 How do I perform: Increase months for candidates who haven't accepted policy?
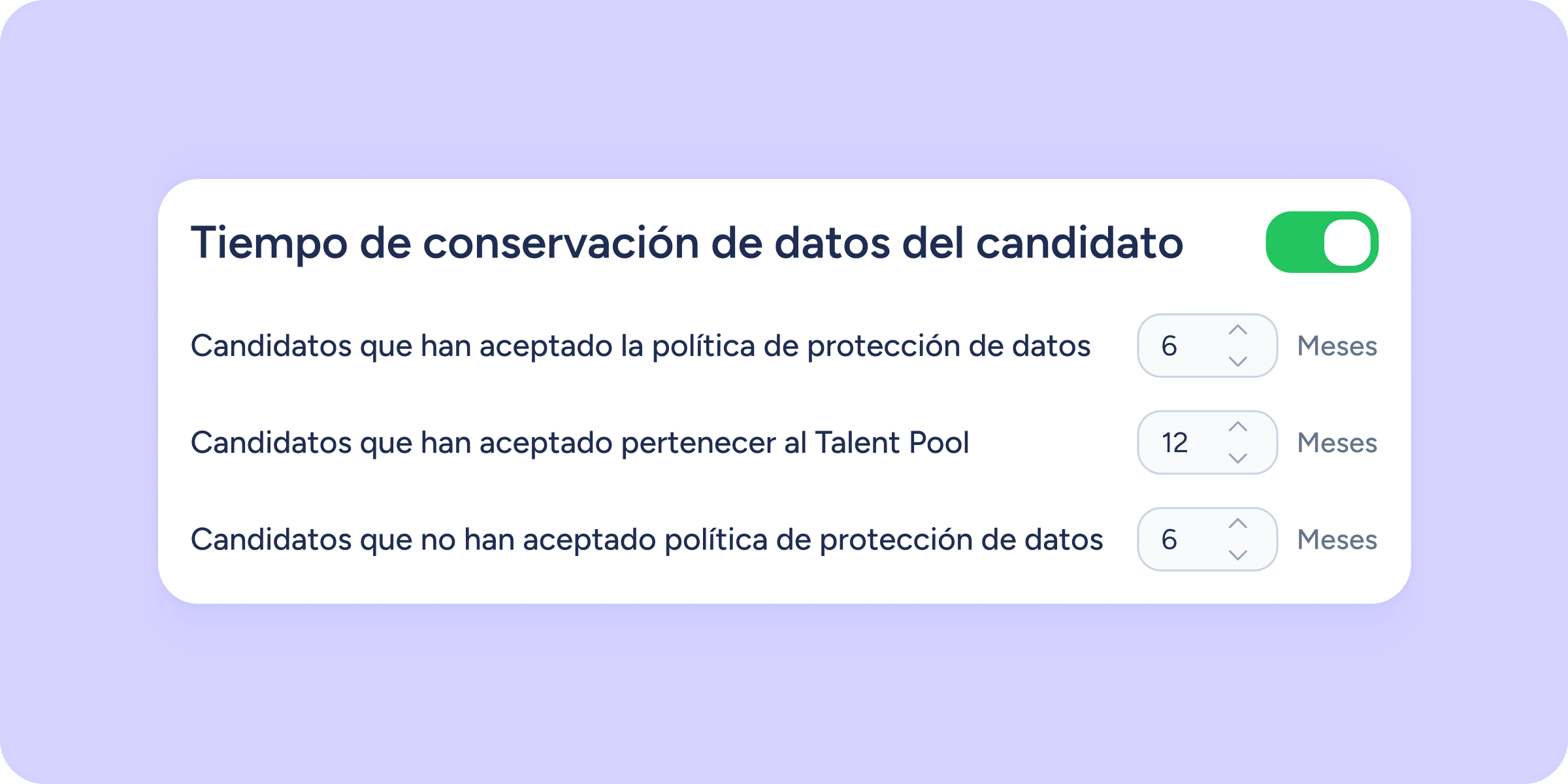tap(1237, 524)
